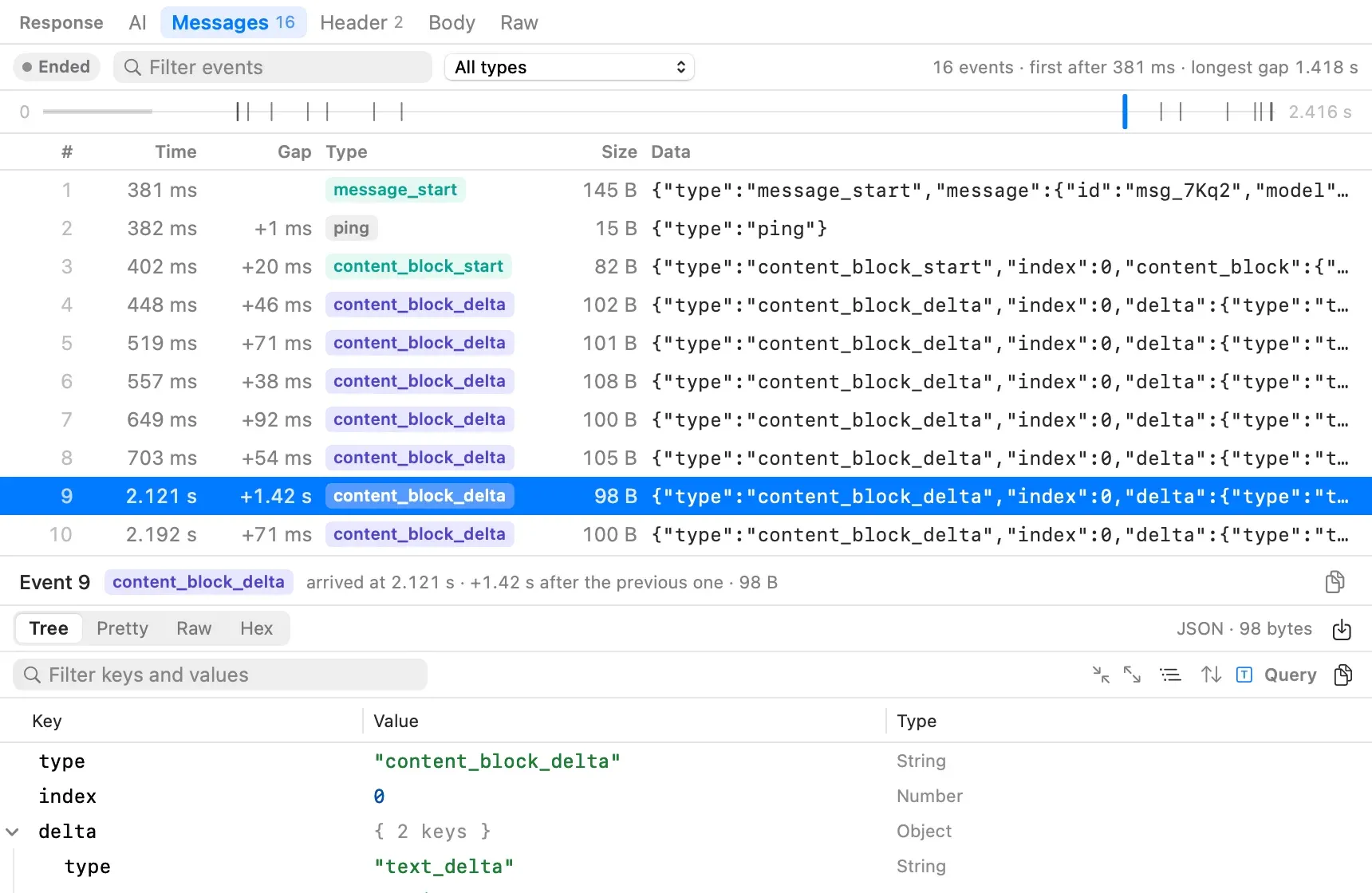Screen dimensions: 1372x893
Task: Click the blue selected marker on the timeline
Action: pyautogui.click(x=1125, y=112)
